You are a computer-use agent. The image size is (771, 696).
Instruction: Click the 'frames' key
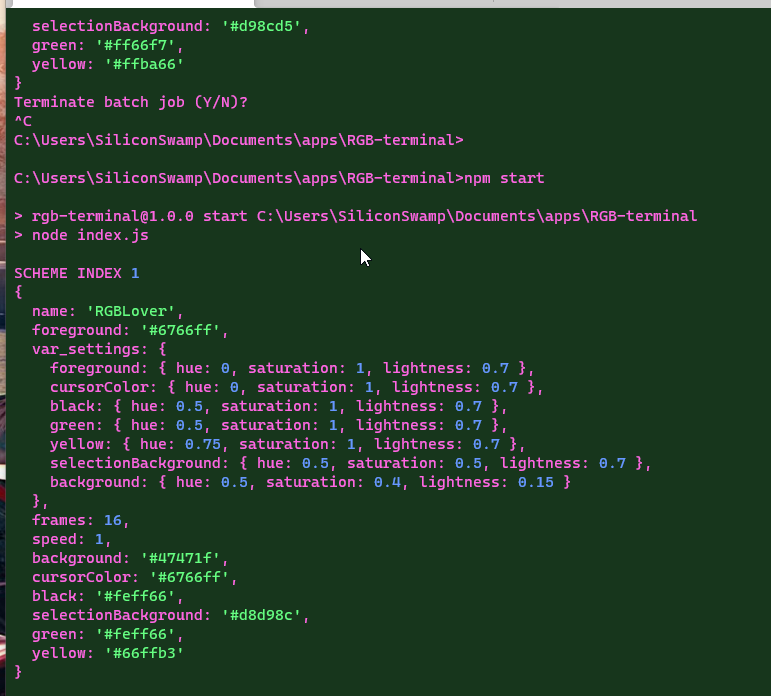coord(59,520)
